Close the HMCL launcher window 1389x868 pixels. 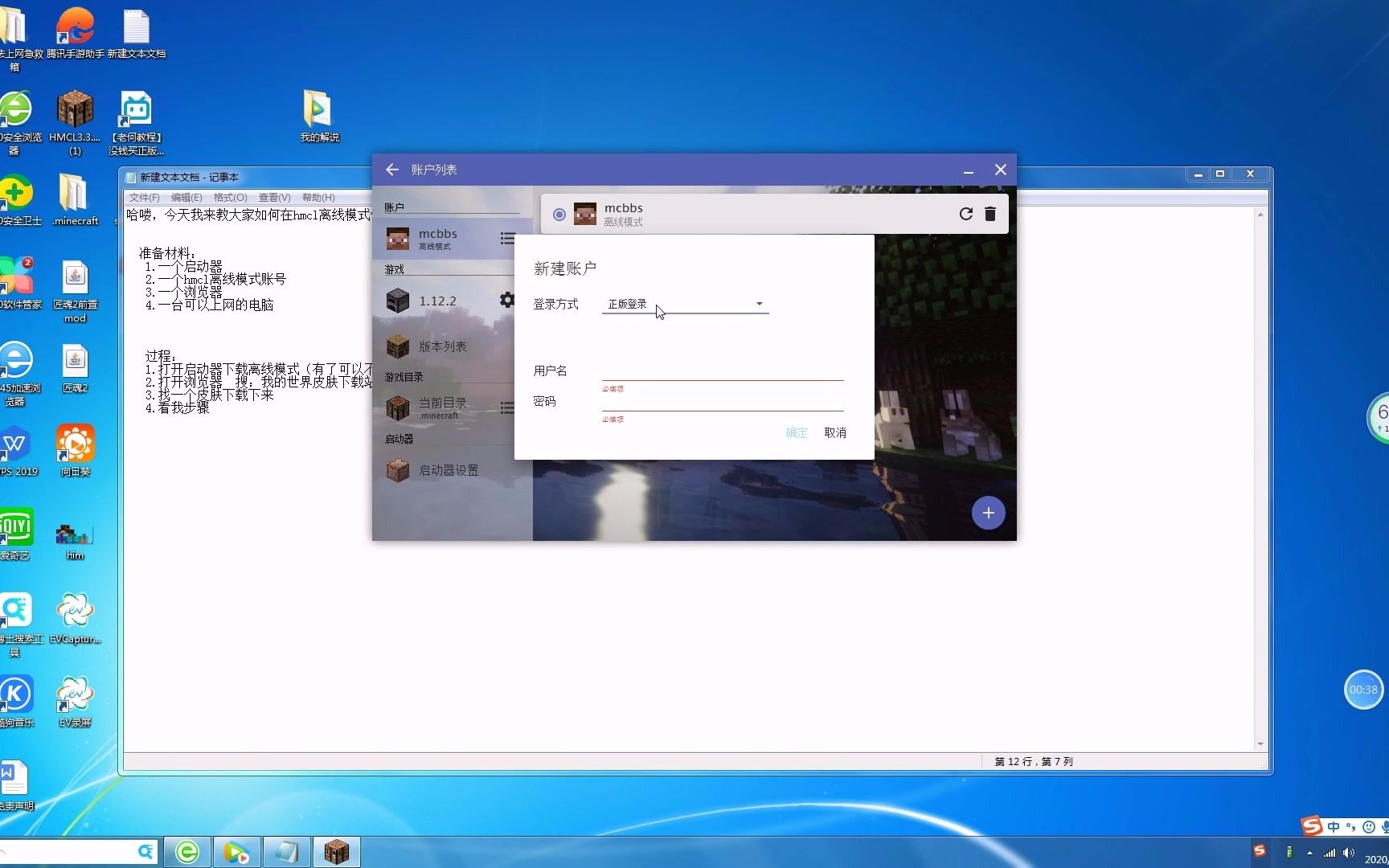[1001, 170]
